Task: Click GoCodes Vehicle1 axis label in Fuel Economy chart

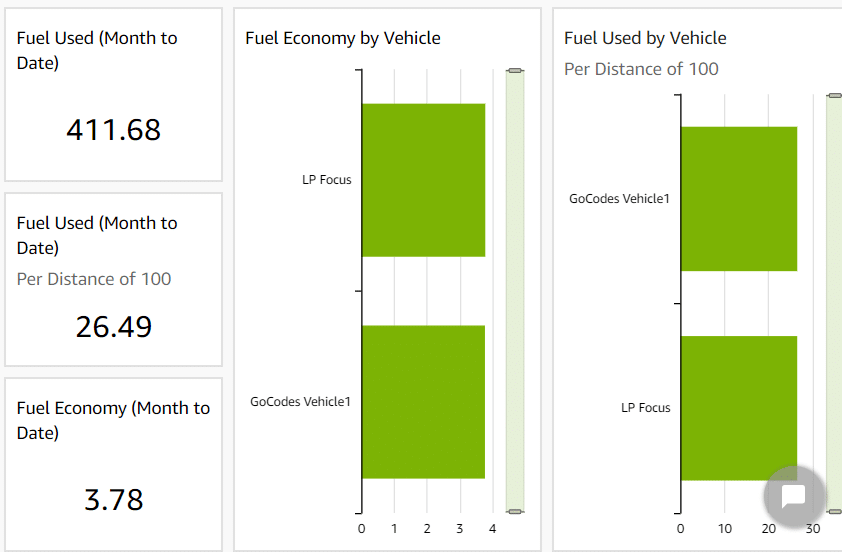Action: [300, 402]
